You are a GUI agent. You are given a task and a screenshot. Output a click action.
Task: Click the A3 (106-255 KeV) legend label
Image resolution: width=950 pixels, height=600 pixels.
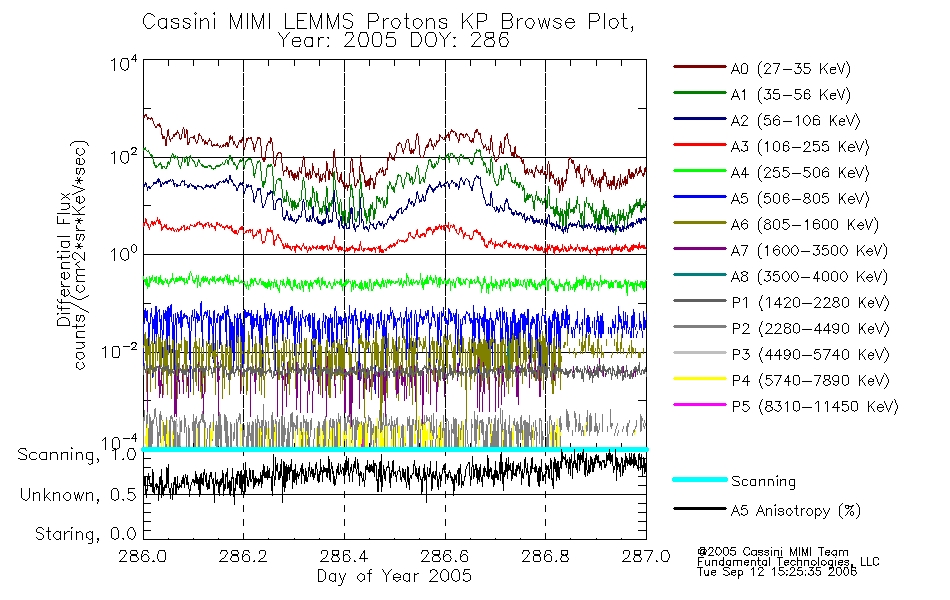(800, 147)
